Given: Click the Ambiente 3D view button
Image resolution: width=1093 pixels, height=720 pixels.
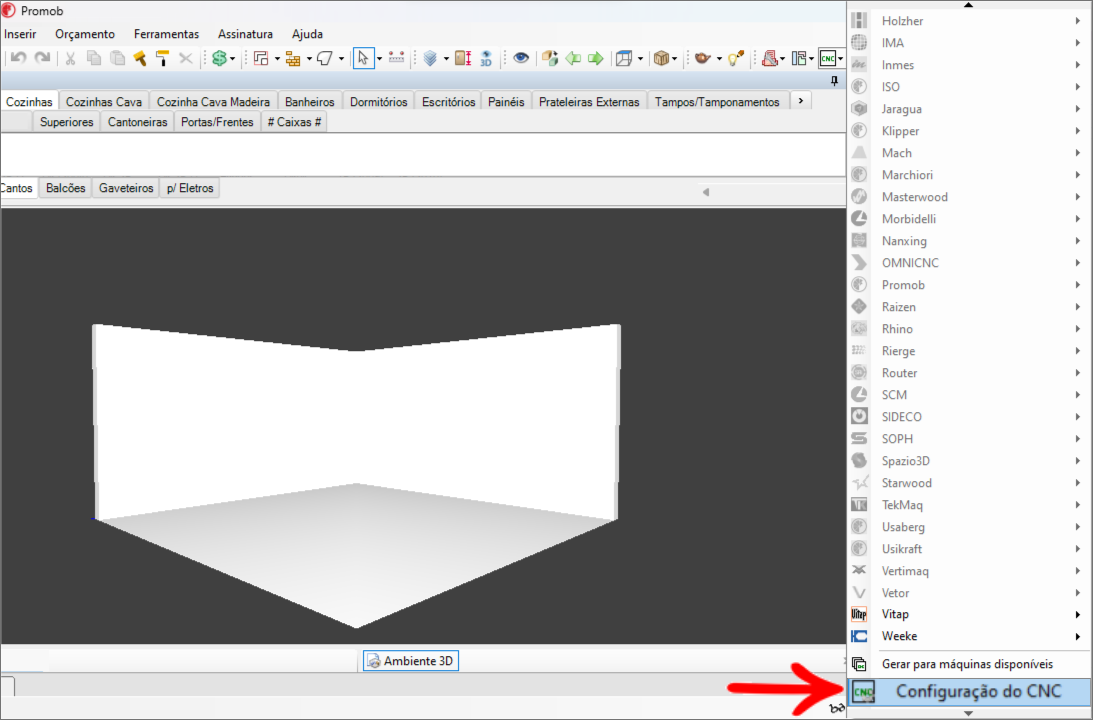Looking at the screenshot, I should (x=411, y=661).
